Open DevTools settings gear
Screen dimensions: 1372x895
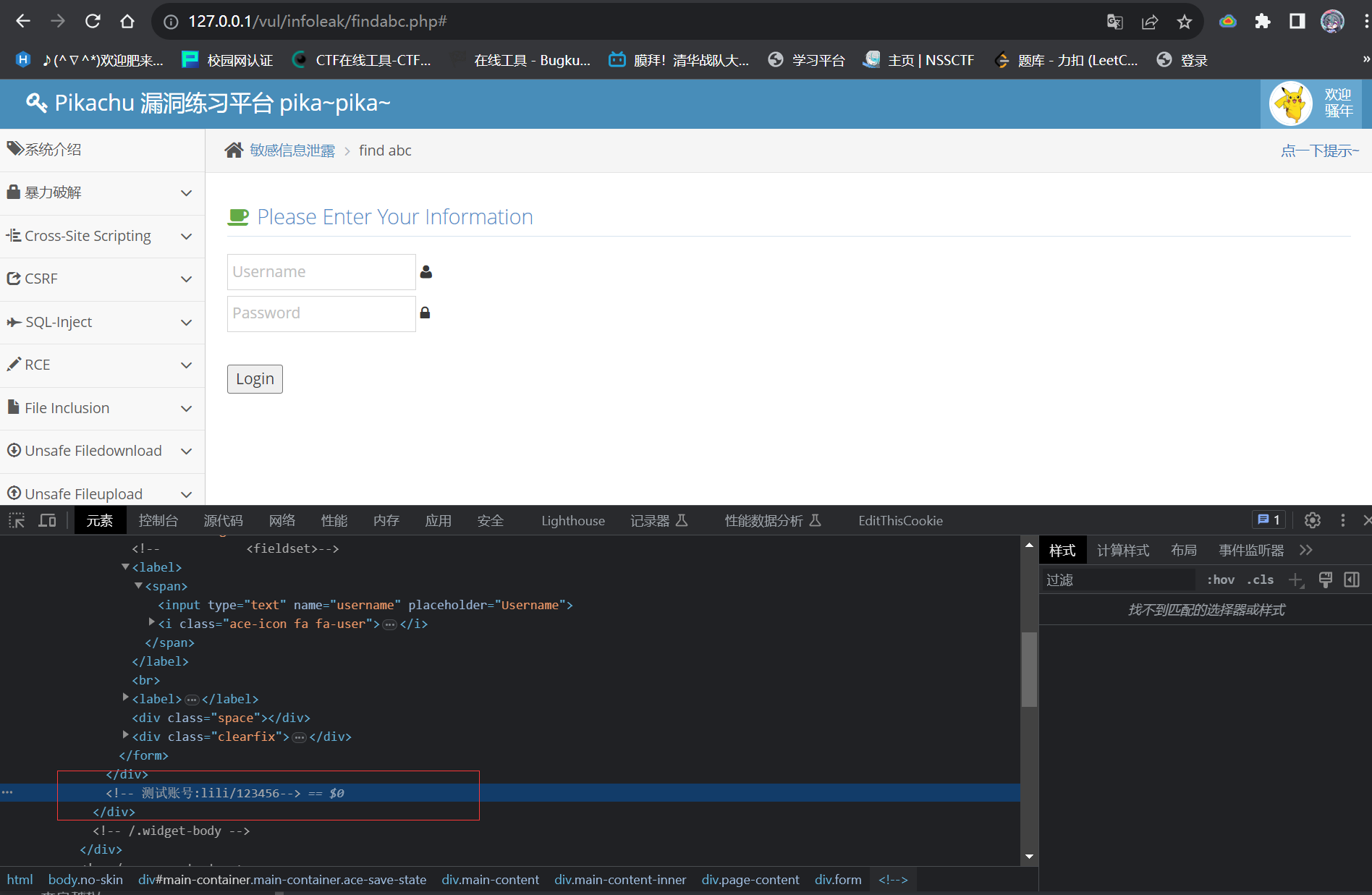click(1312, 520)
